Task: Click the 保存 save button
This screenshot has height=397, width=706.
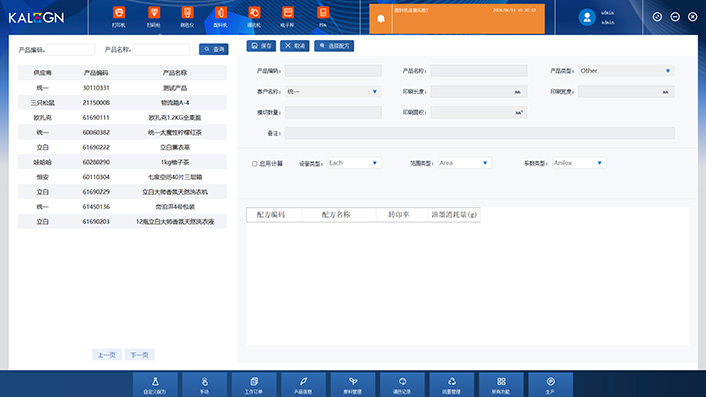Action: click(261, 46)
